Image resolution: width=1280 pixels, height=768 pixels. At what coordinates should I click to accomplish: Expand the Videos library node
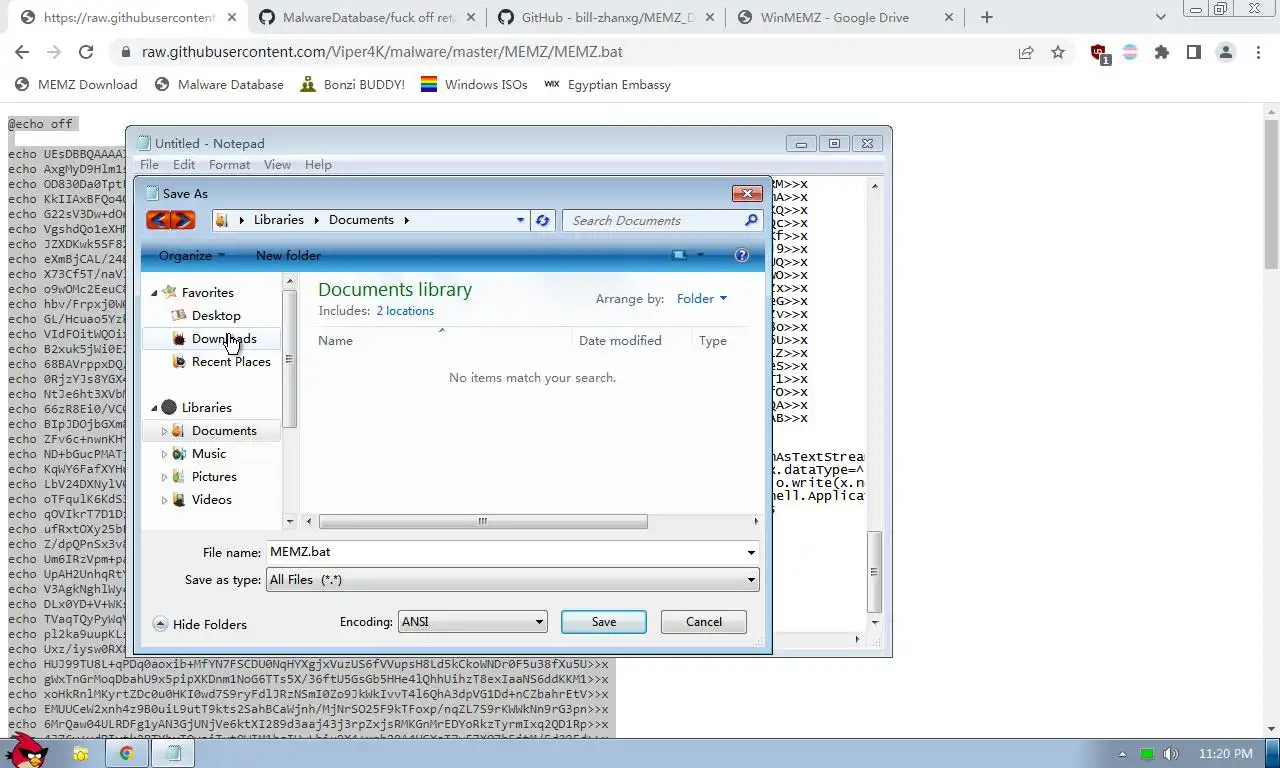[x=164, y=500]
